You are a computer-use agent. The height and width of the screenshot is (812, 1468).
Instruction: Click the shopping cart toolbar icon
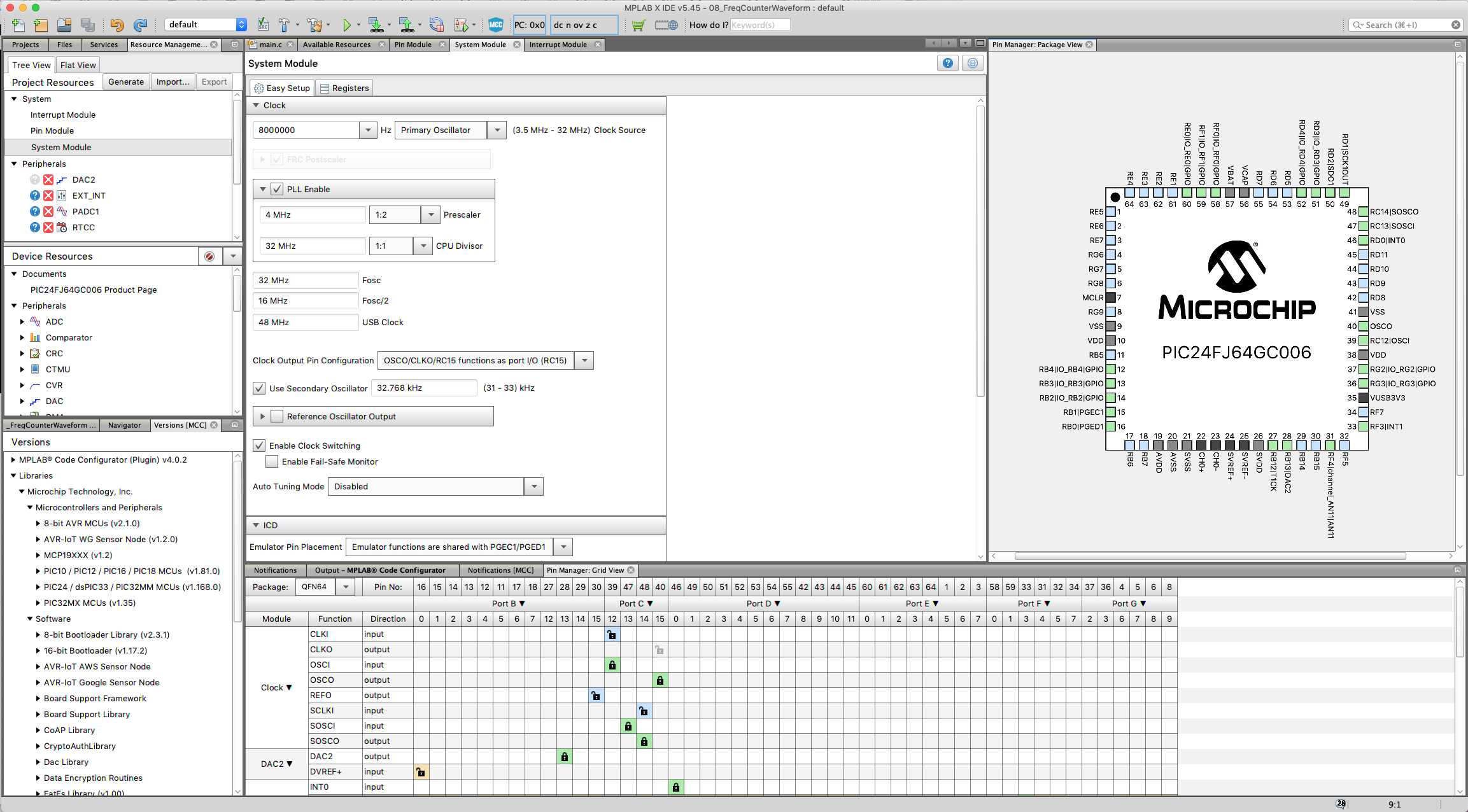tap(639, 25)
